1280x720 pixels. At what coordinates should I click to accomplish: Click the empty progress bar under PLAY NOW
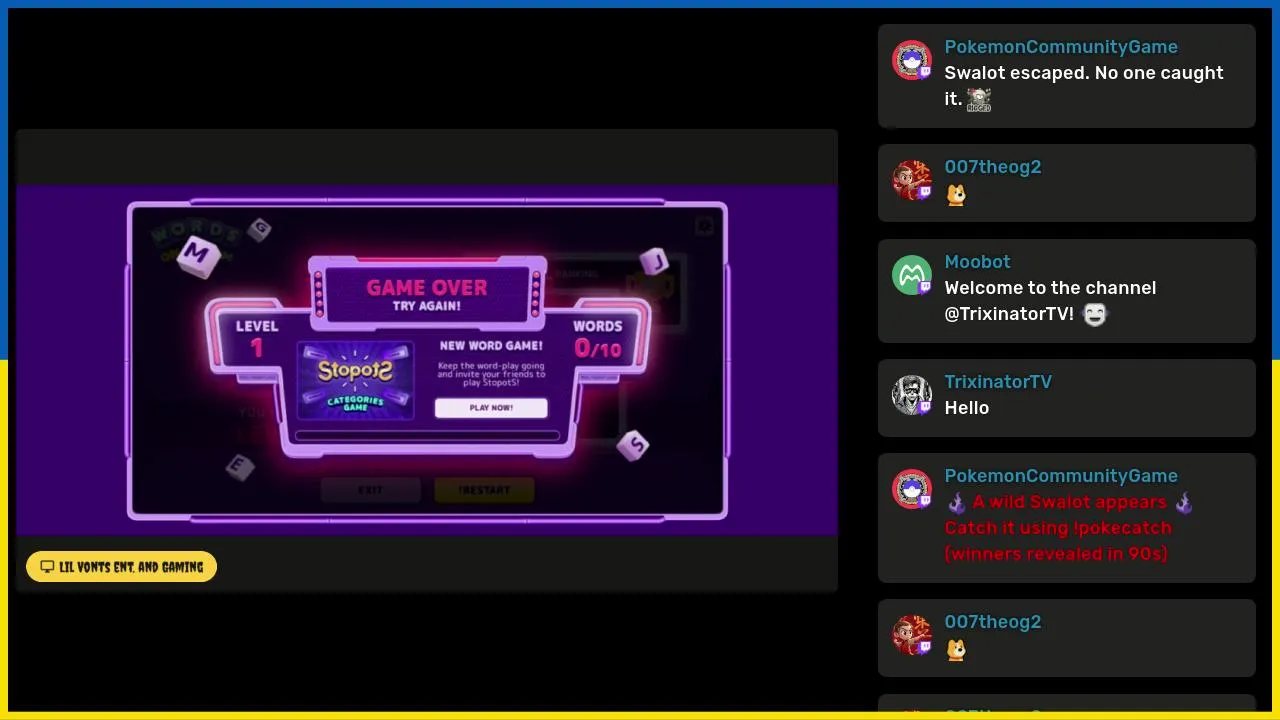click(427, 435)
